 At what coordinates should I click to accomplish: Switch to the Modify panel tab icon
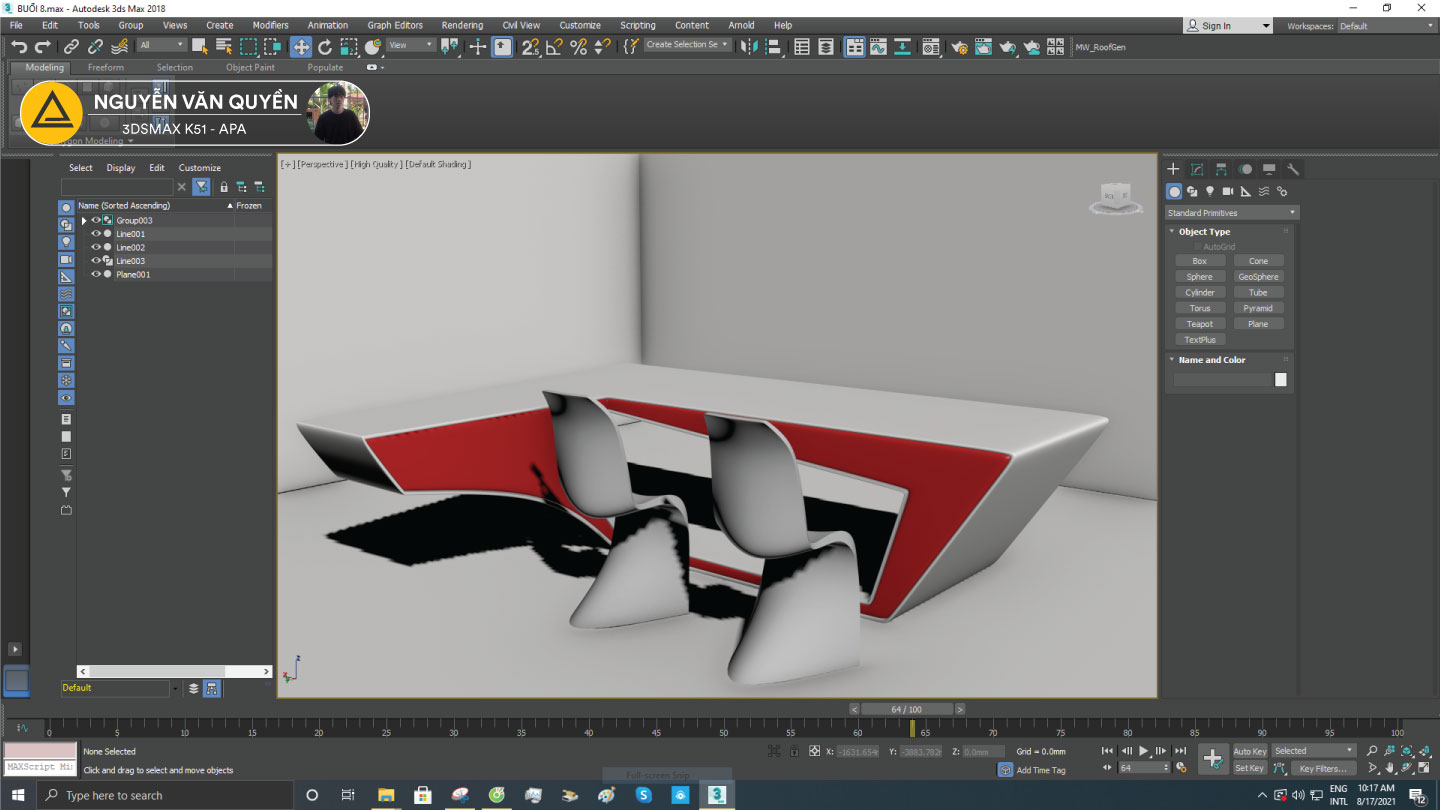[1197, 169]
